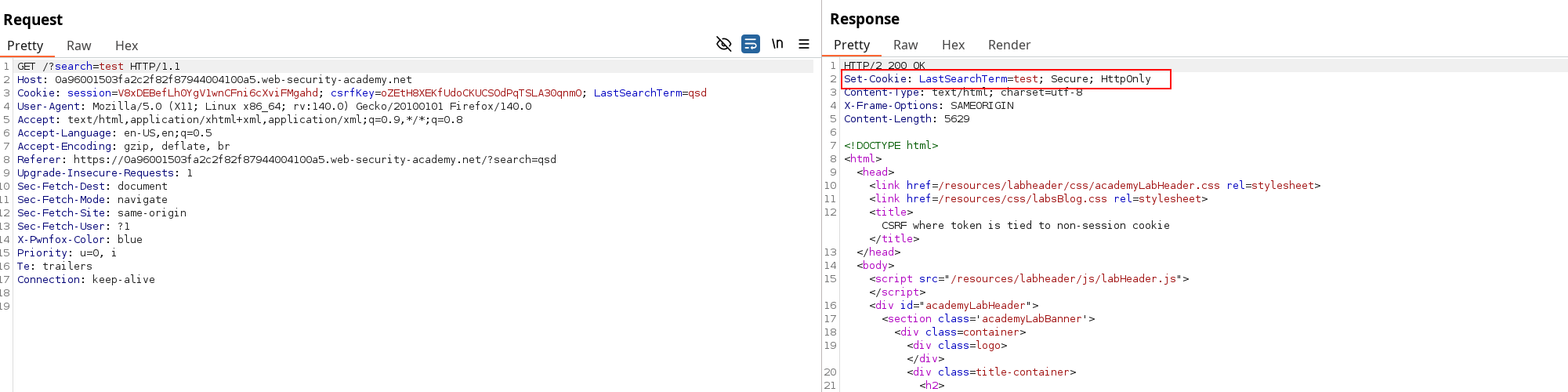The width and height of the screenshot is (1568, 392).
Task: Toggle hide non-printable eye icon
Action: pos(723,44)
